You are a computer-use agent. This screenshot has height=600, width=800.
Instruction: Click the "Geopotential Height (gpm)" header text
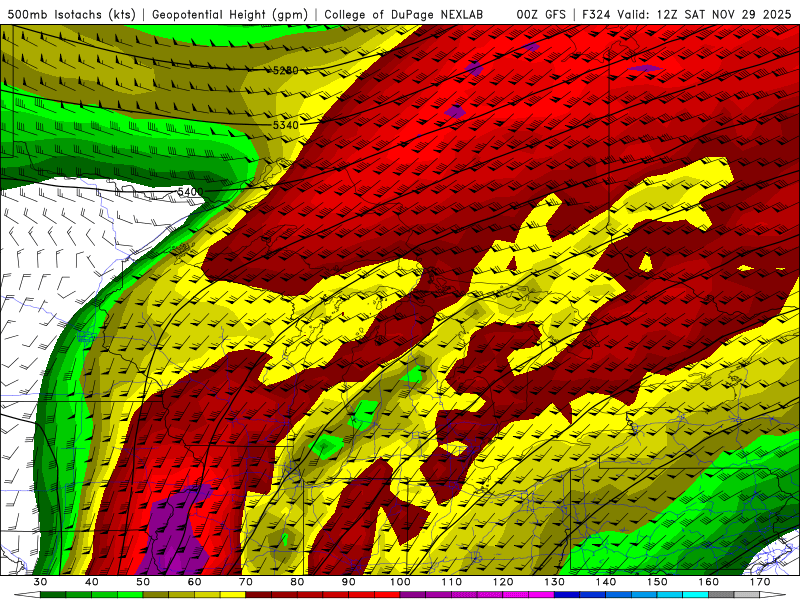tap(230, 14)
